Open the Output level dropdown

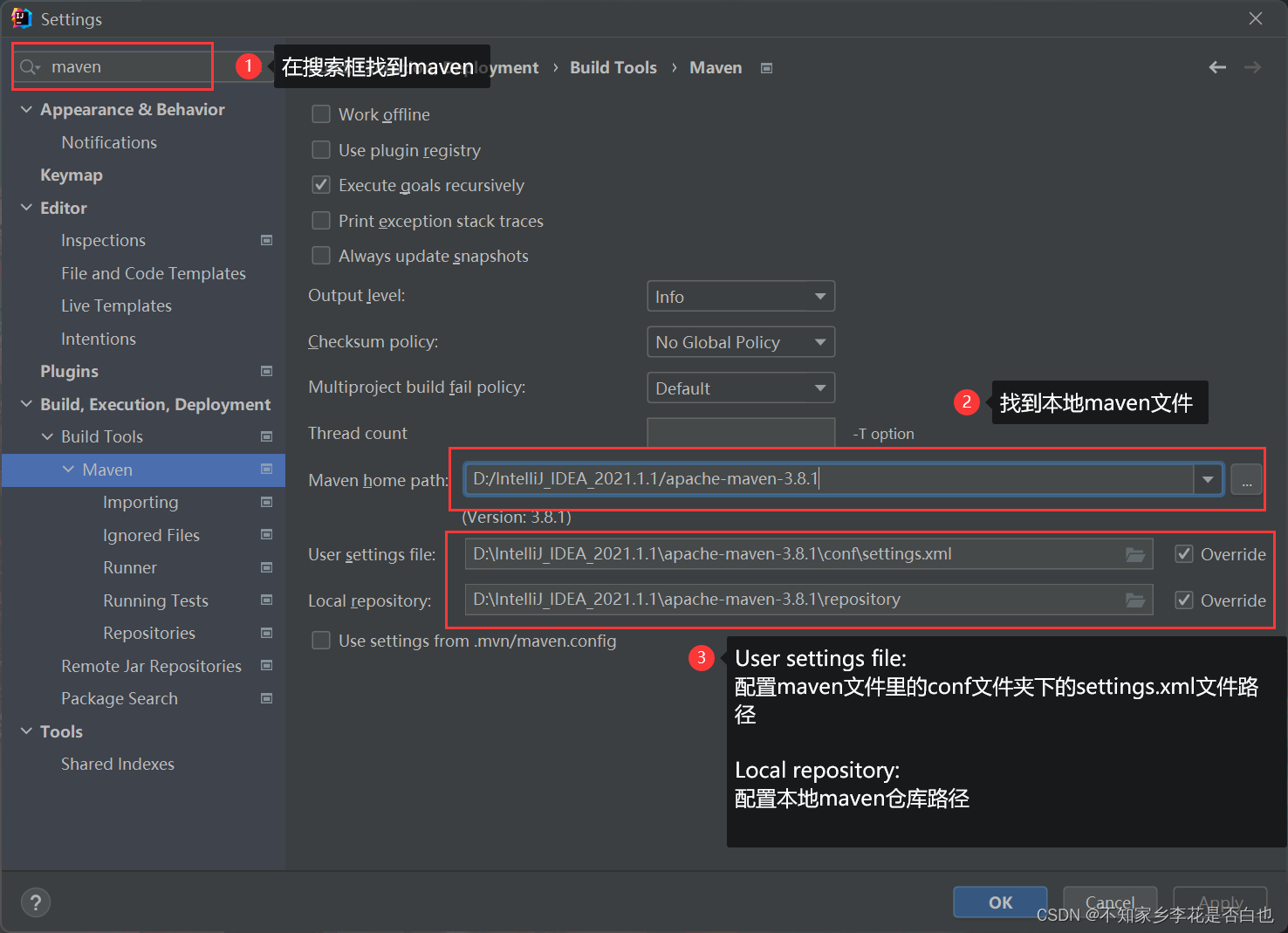click(x=740, y=296)
